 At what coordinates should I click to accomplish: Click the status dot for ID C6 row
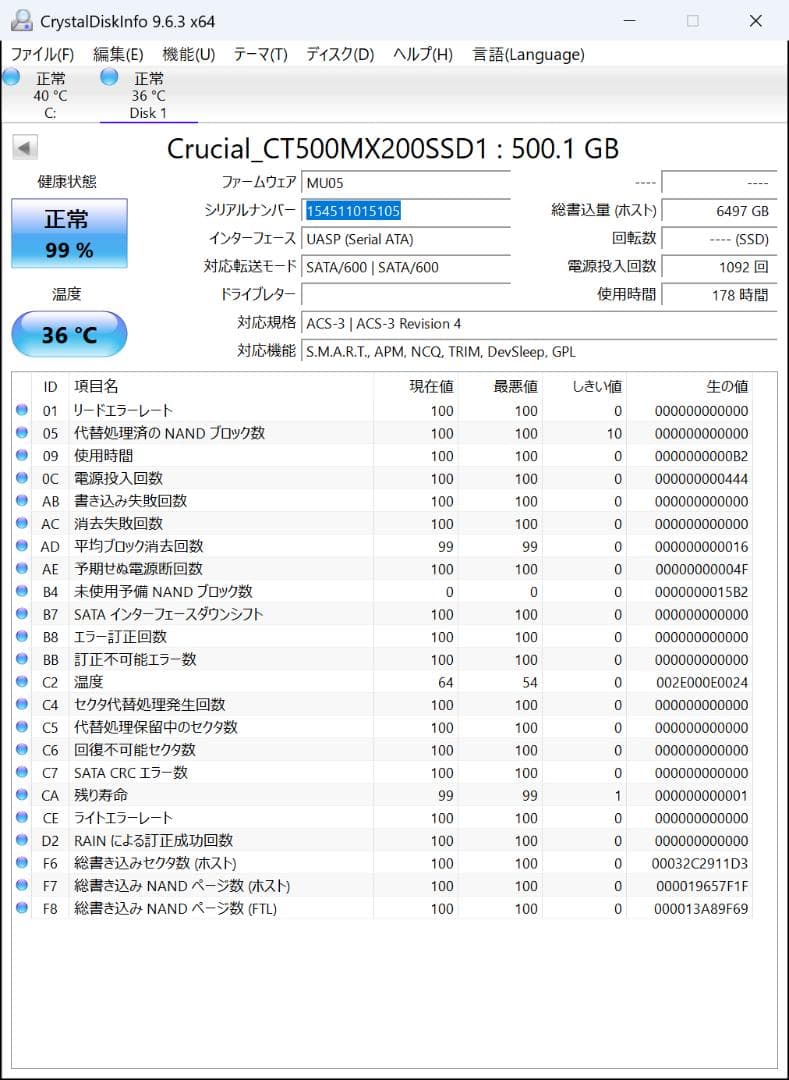tap(21, 750)
